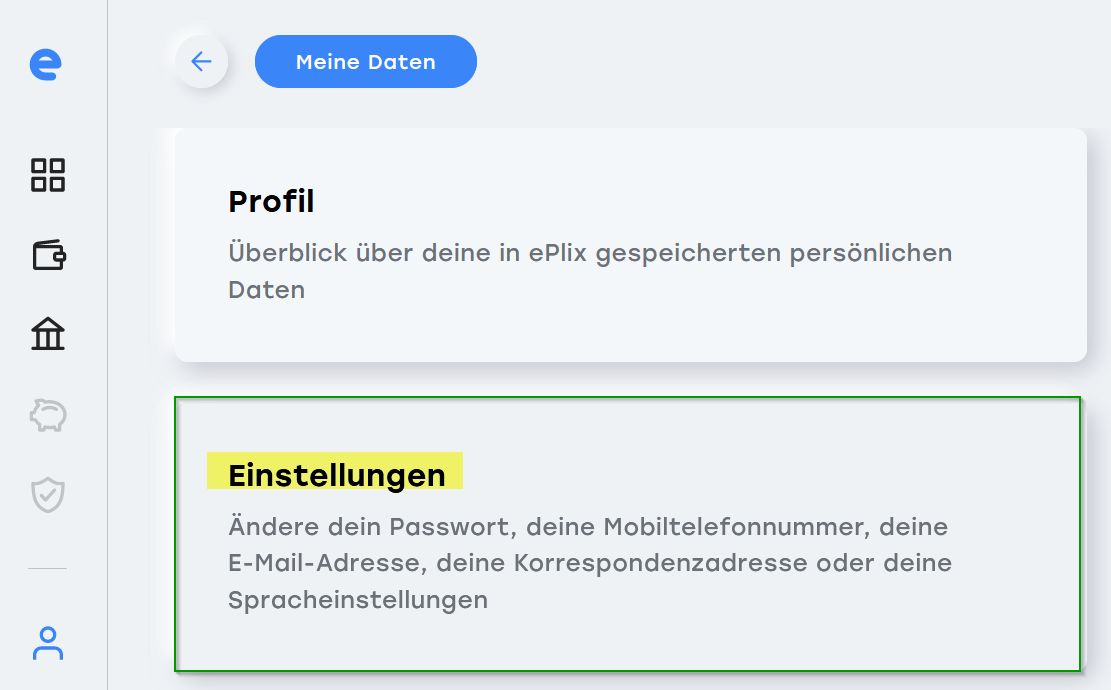Open the Profil card
This screenshot has width=1111, height=690.
(x=631, y=245)
